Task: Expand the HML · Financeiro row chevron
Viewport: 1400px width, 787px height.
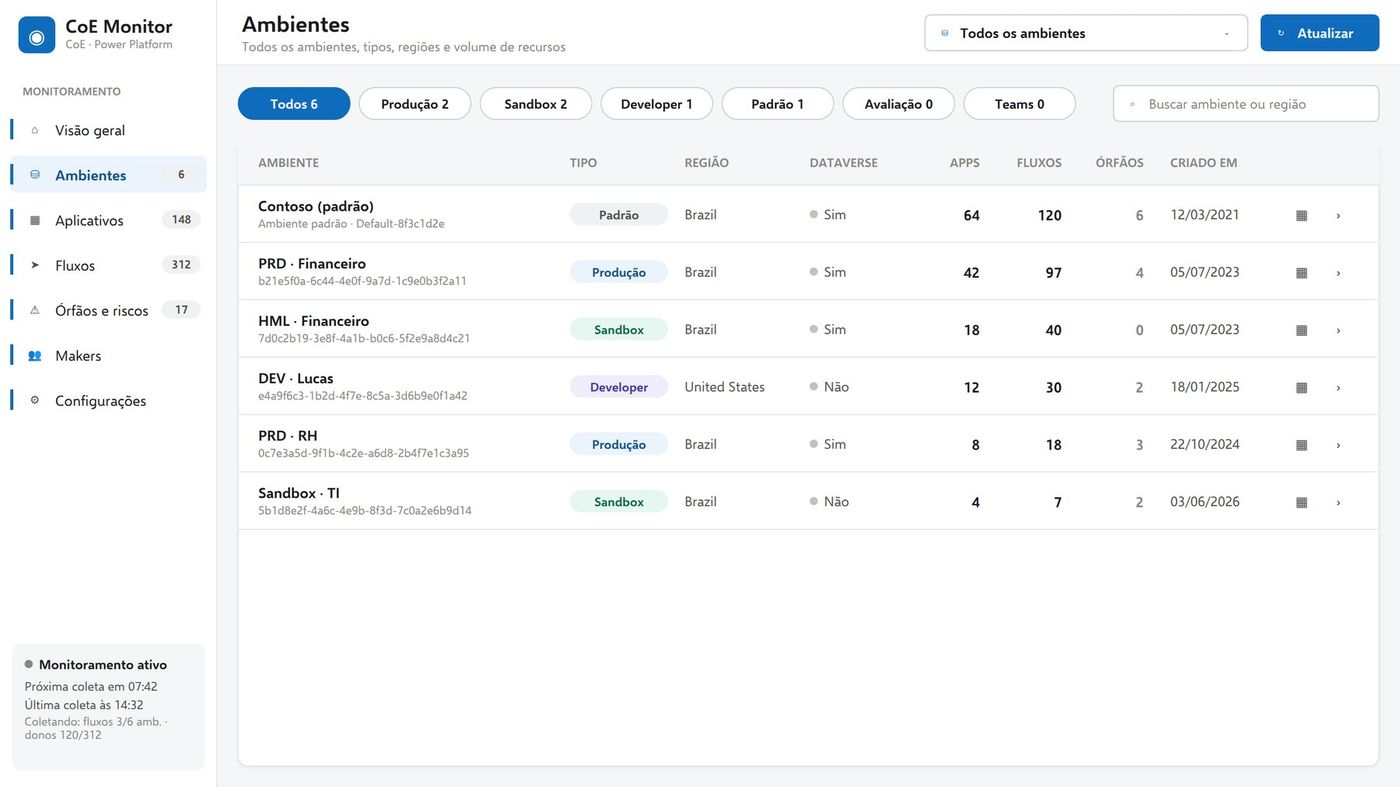Action: point(1338,330)
